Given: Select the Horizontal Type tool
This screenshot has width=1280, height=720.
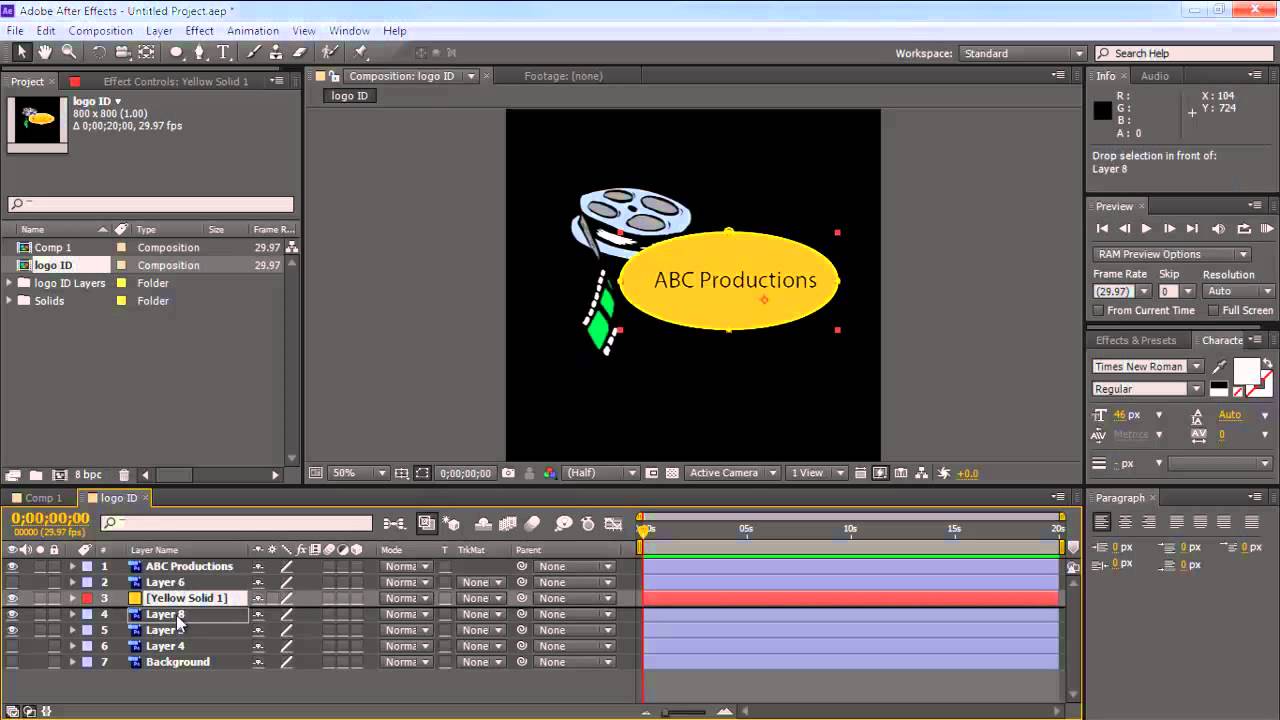Looking at the screenshot, I should 223,53.
